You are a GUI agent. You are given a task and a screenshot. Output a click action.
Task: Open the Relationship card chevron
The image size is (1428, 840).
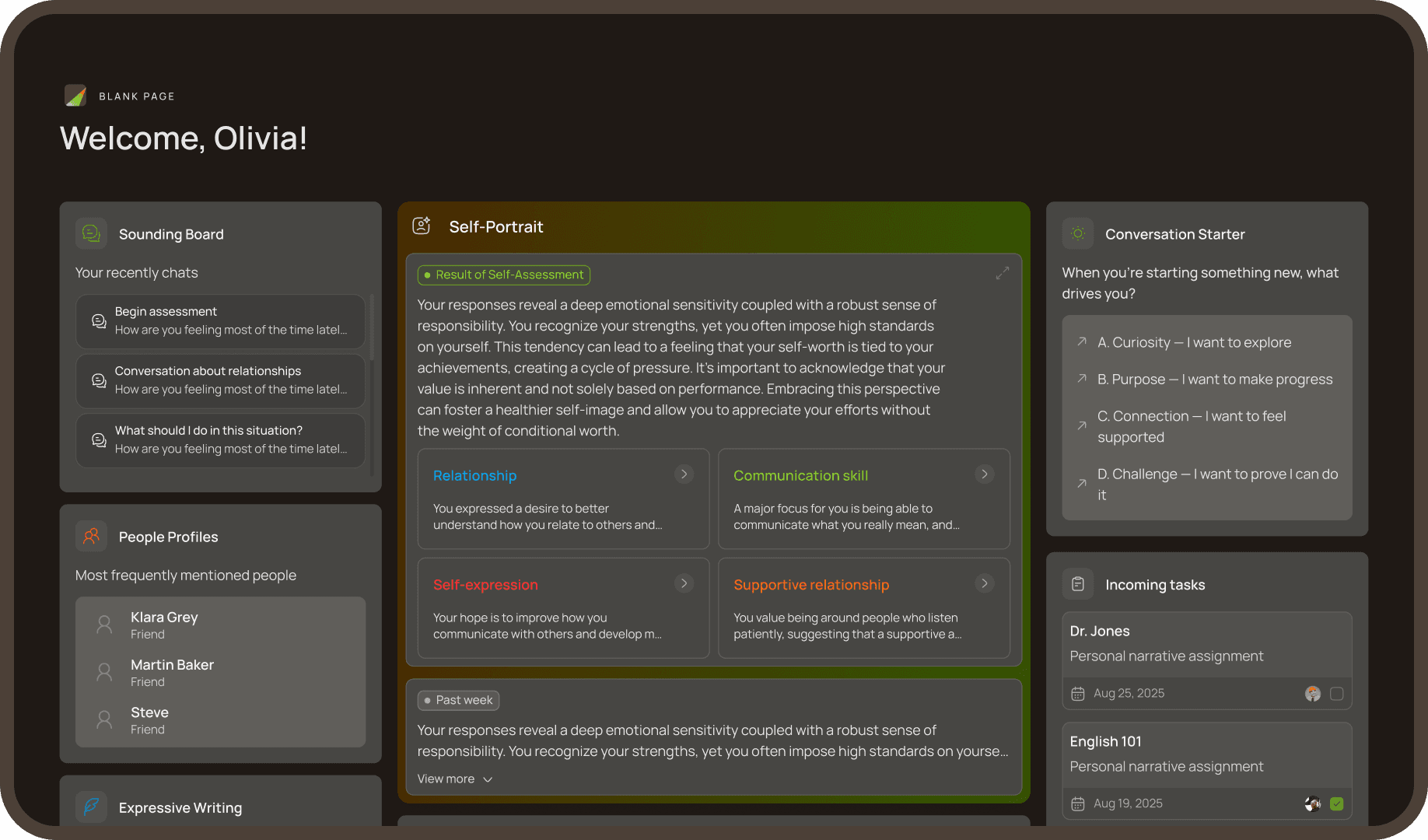pyautogui.click(x=684, y=474)
